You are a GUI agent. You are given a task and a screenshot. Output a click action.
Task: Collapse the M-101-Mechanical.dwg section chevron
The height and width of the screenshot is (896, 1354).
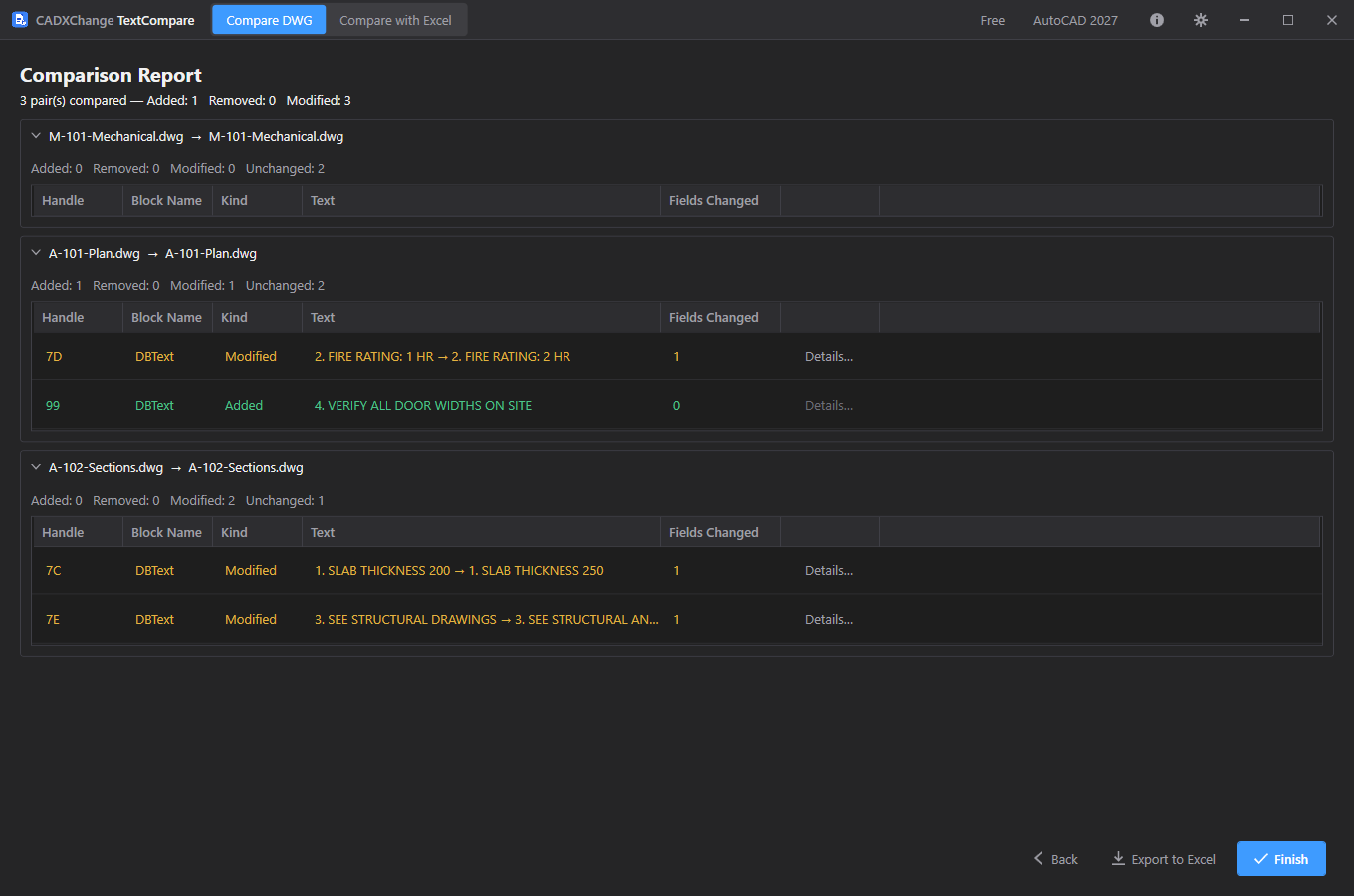pos(36,136)
